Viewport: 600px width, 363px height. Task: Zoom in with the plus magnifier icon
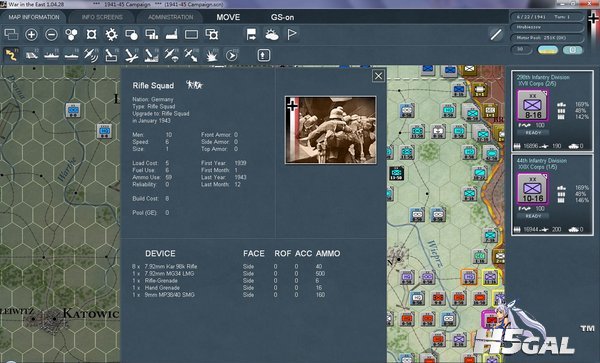point(31,35)
